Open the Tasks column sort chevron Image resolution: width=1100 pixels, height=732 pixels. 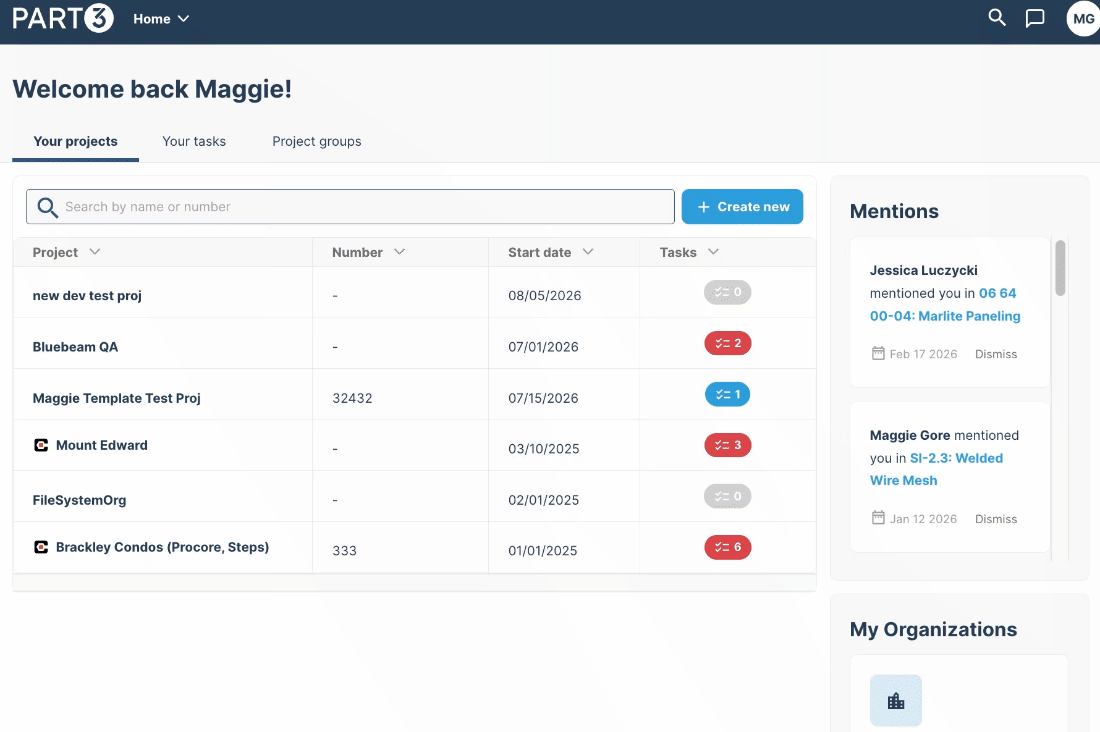(x=713, y=251)
